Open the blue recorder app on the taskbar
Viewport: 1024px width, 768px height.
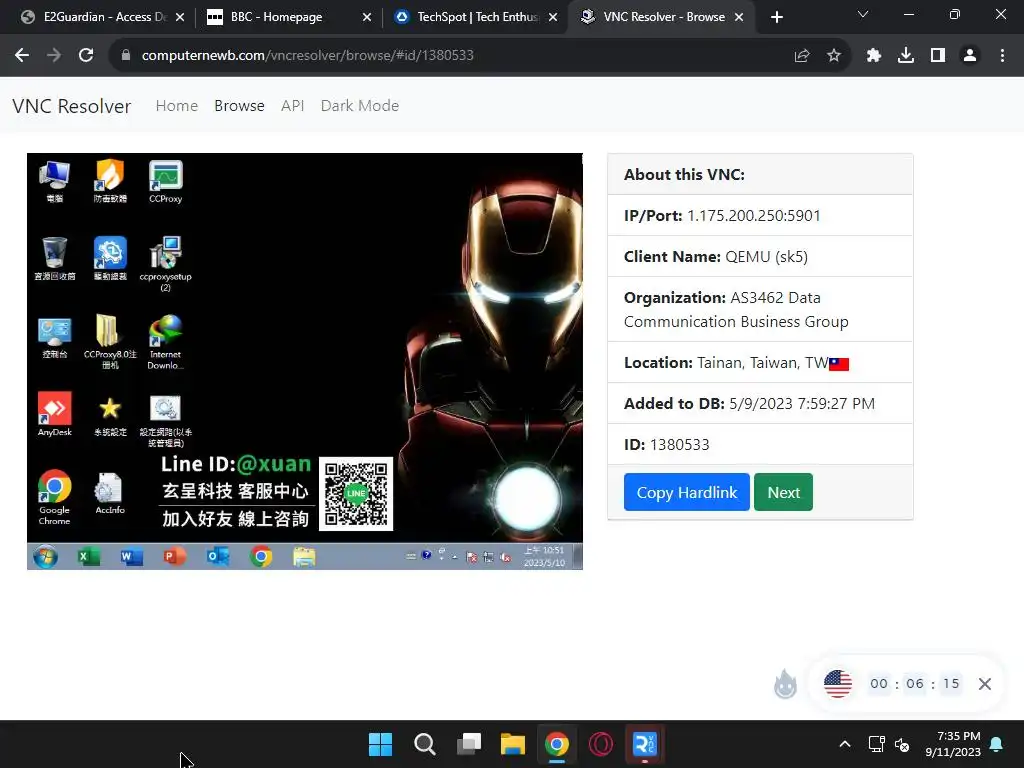click(645, 744)
